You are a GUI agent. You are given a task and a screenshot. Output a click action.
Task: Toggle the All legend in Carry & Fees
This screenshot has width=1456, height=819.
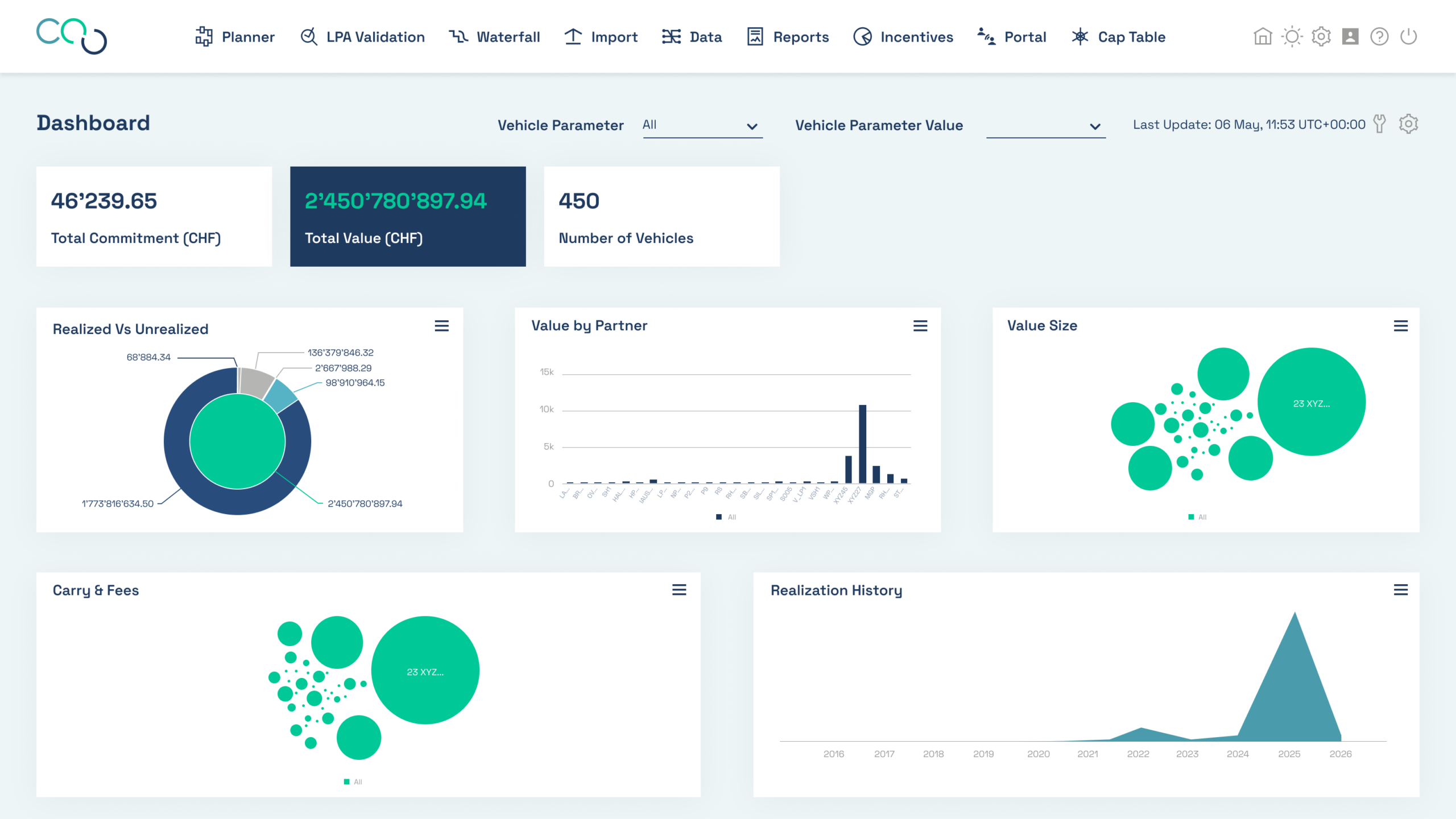(x=353, y=781)
